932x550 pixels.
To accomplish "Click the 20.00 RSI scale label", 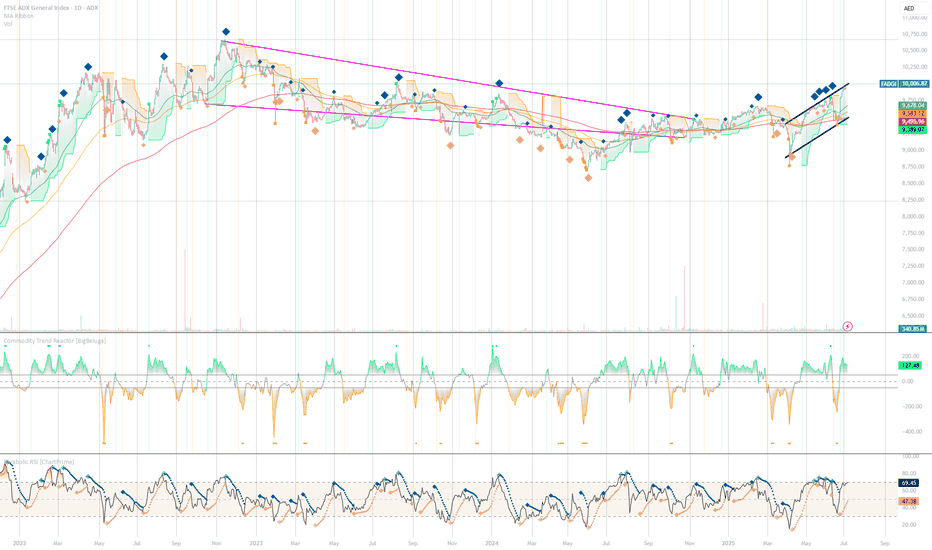I will point(910,524).
